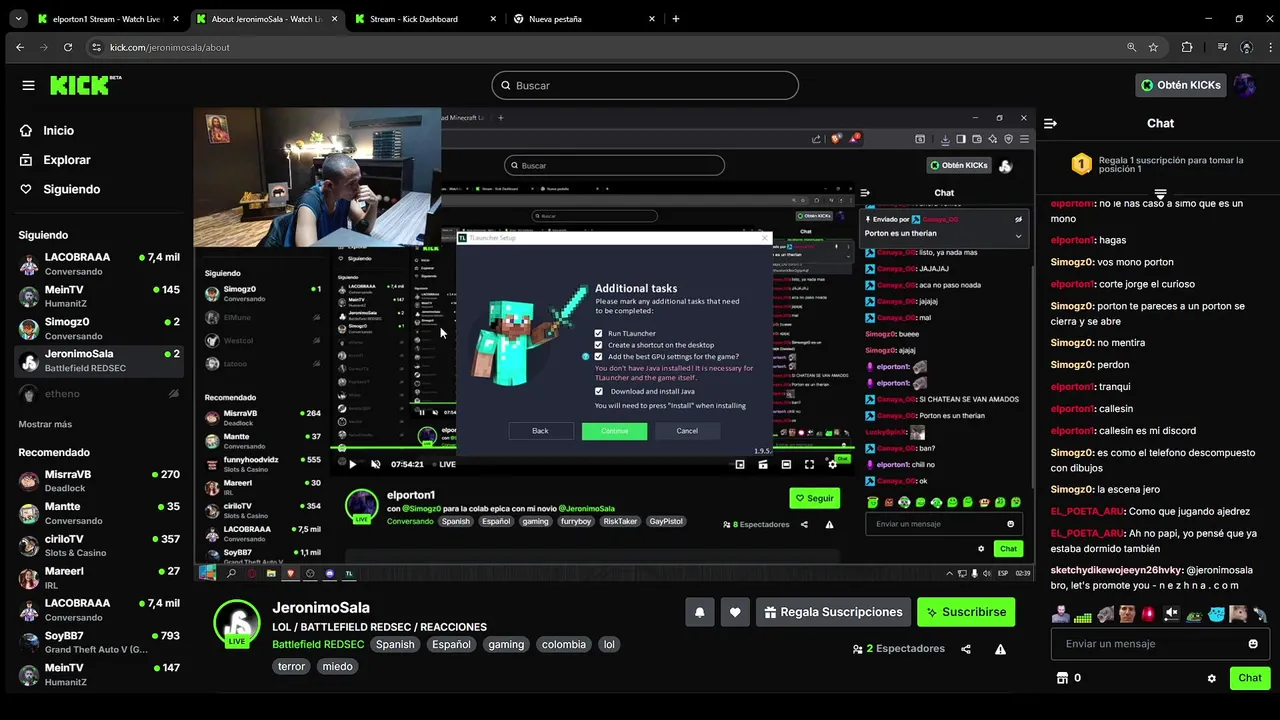1280x720 pixels.
Task: Open the clip creation icon in player
Action: click(763, 464)
